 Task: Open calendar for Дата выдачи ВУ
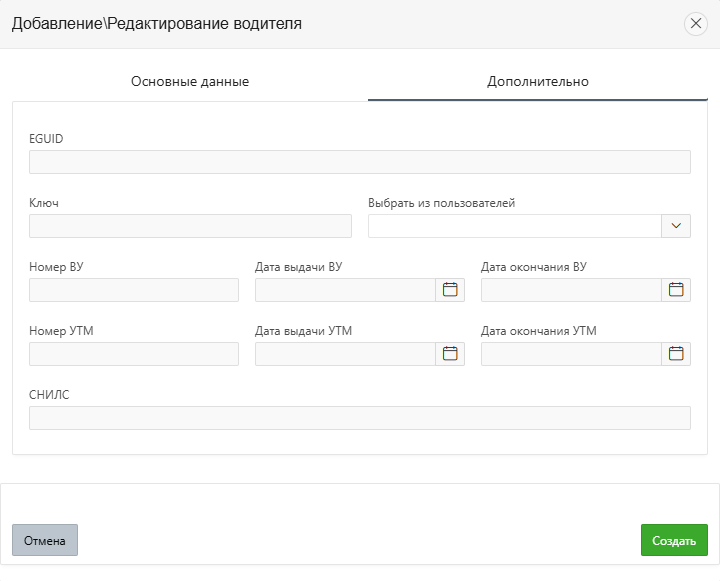coord(450,290)
